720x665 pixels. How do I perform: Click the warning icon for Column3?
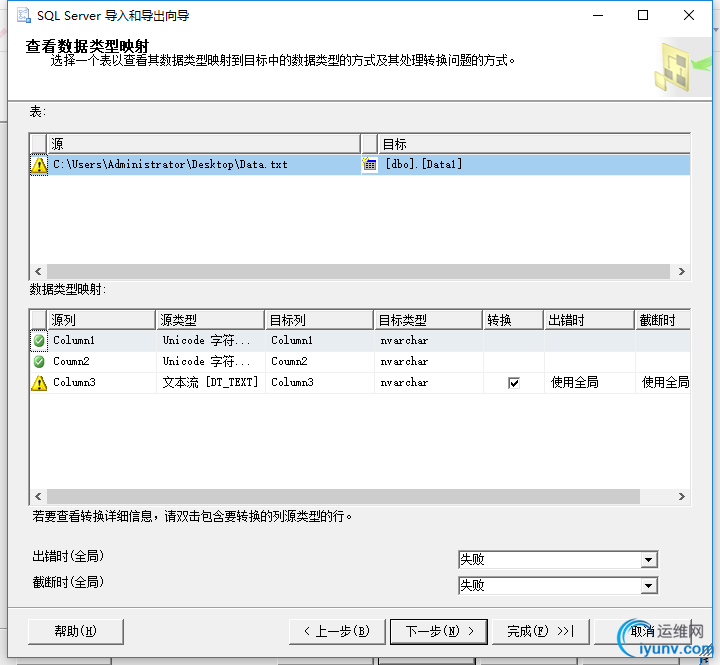click(x=39, y=383)
